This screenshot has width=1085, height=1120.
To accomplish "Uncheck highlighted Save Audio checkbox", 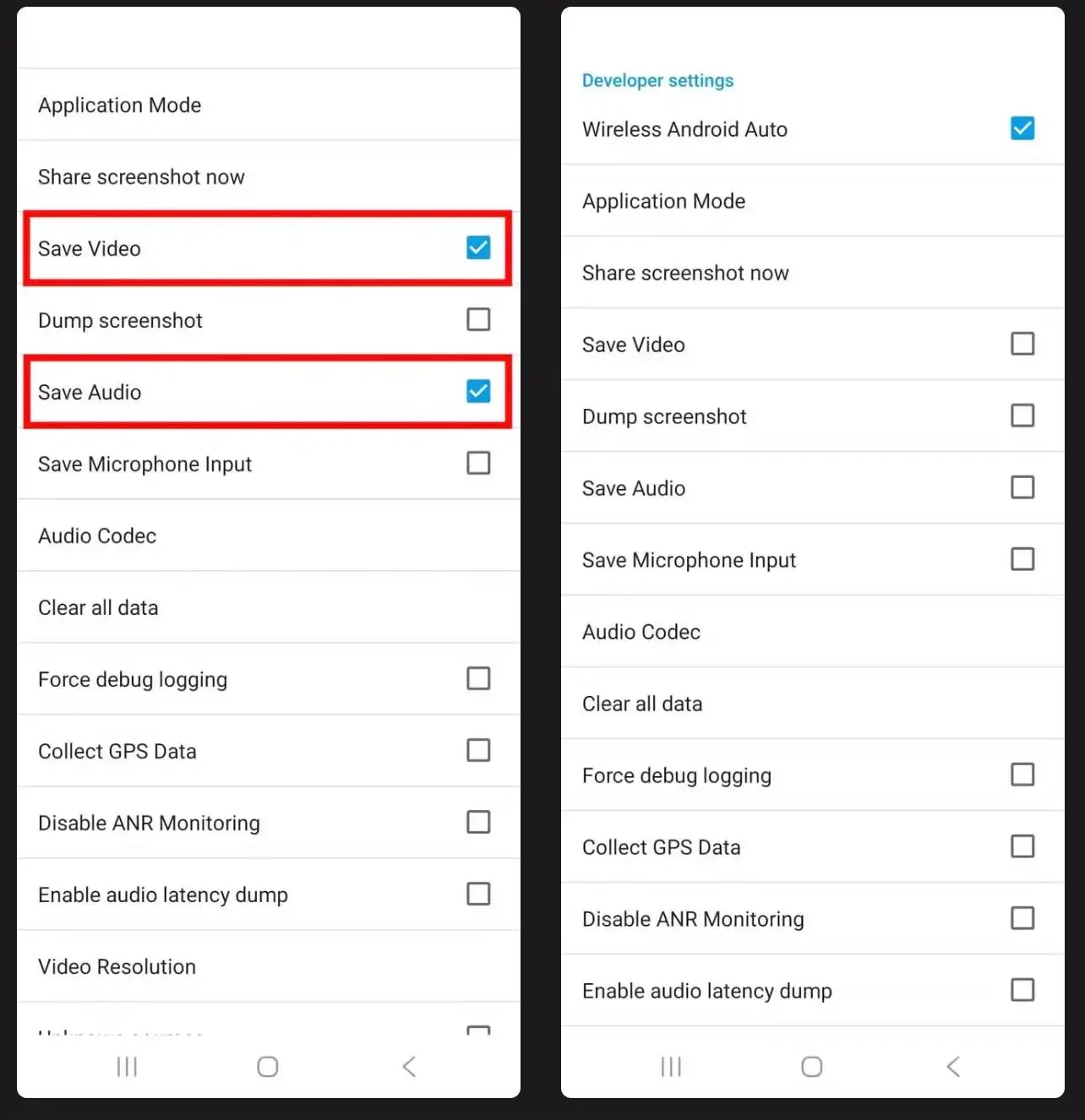I will pyautogui.click(x=478, y=391).
